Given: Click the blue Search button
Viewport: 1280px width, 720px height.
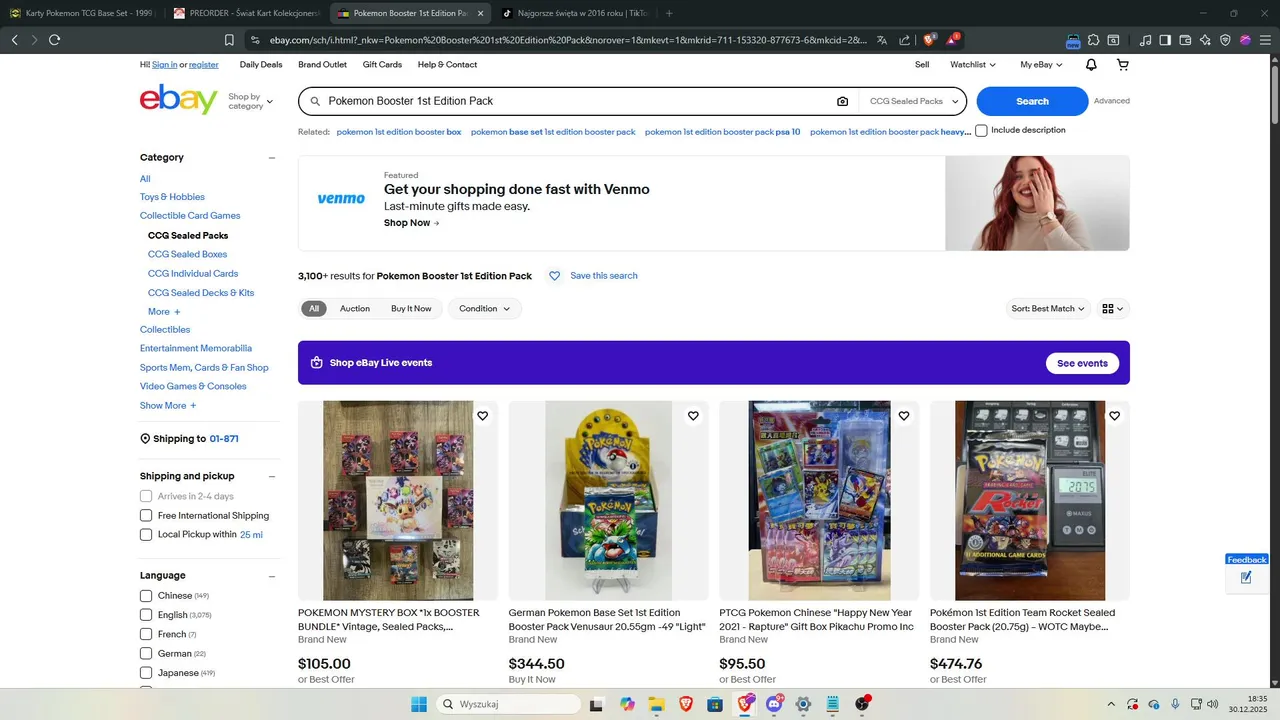Looking at the screenshot, I should [1032, 101].
